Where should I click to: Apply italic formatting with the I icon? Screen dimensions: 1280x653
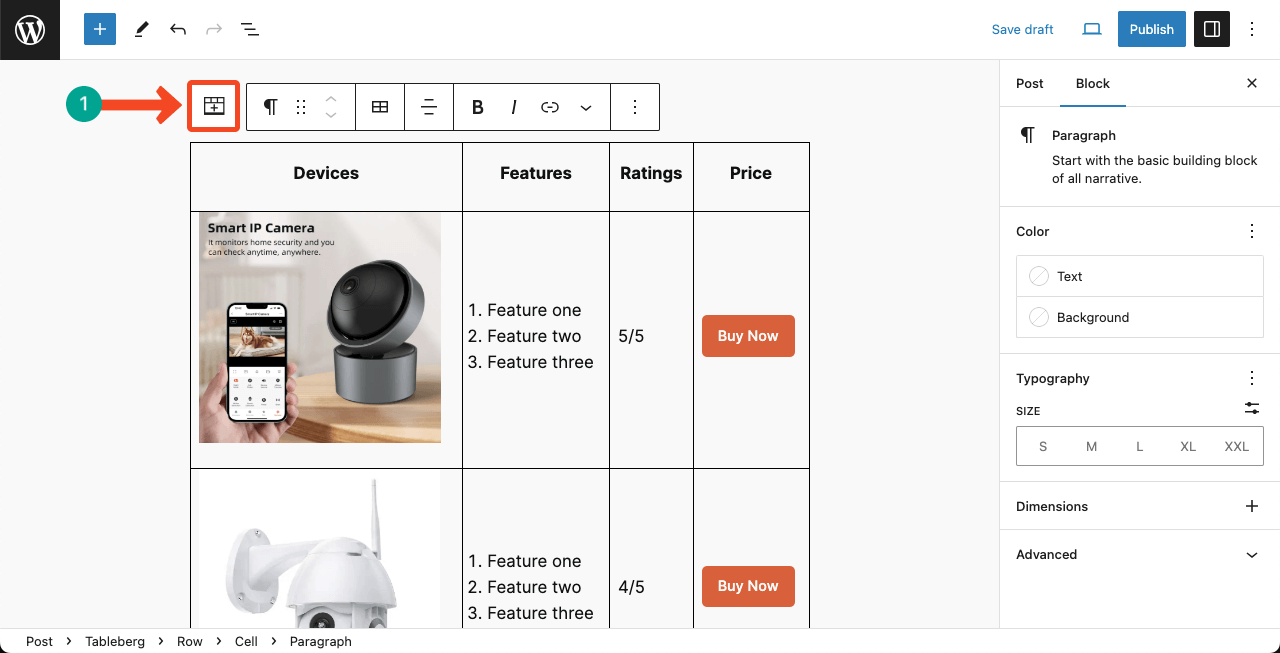pos(513,106)
